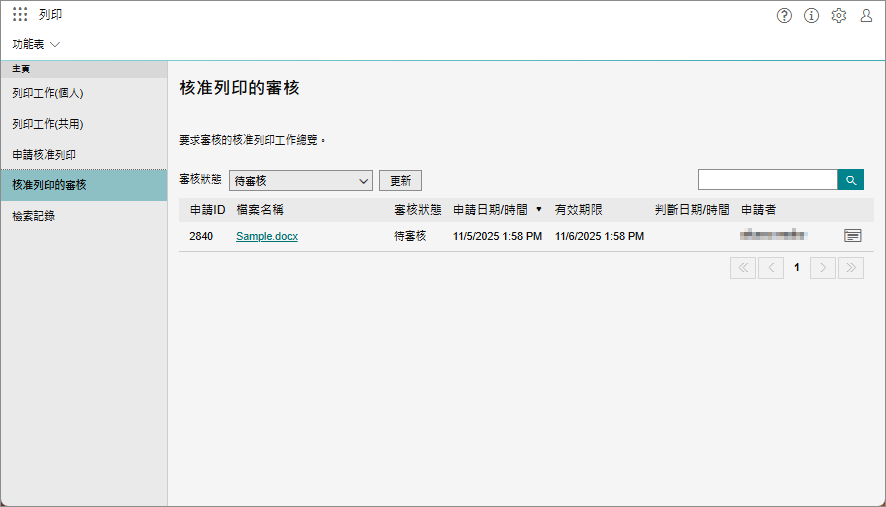Image resolution: width=886 pixels, height=507 pixels.
Task: Go to the first page arrow
Action: [743, 267]
